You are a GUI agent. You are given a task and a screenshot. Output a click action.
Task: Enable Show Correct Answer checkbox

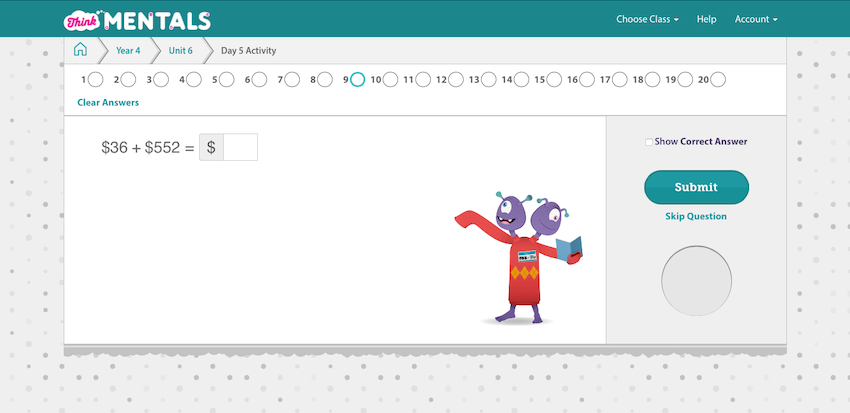click(649, 142)
